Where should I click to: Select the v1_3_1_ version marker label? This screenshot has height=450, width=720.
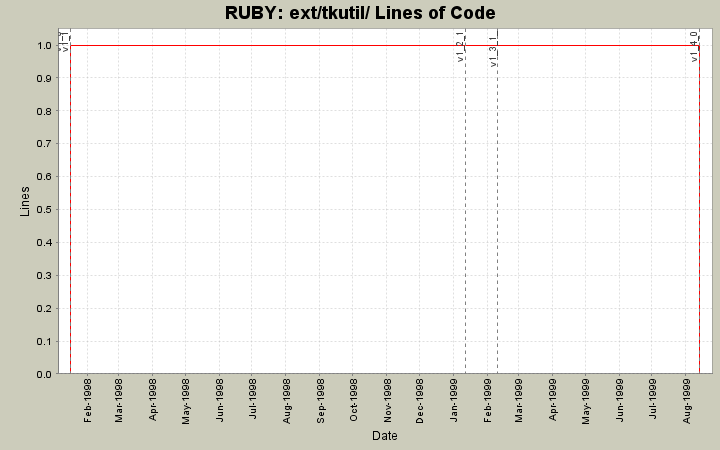coord(493,49)
